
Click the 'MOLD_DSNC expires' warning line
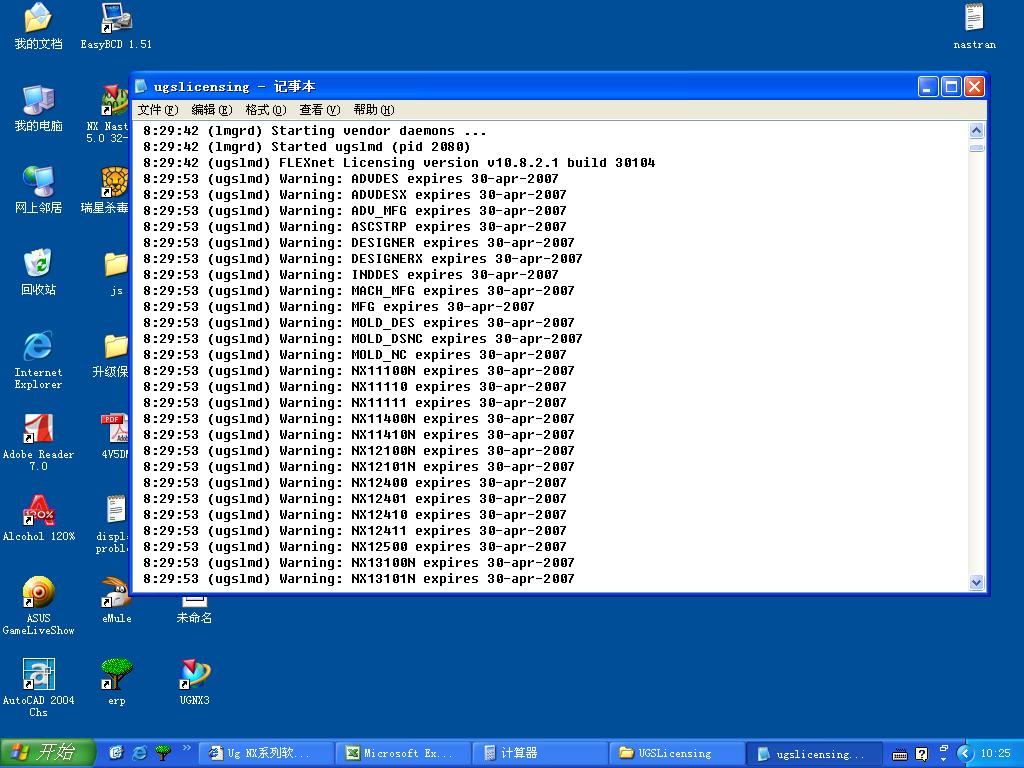tap(362, 339)
